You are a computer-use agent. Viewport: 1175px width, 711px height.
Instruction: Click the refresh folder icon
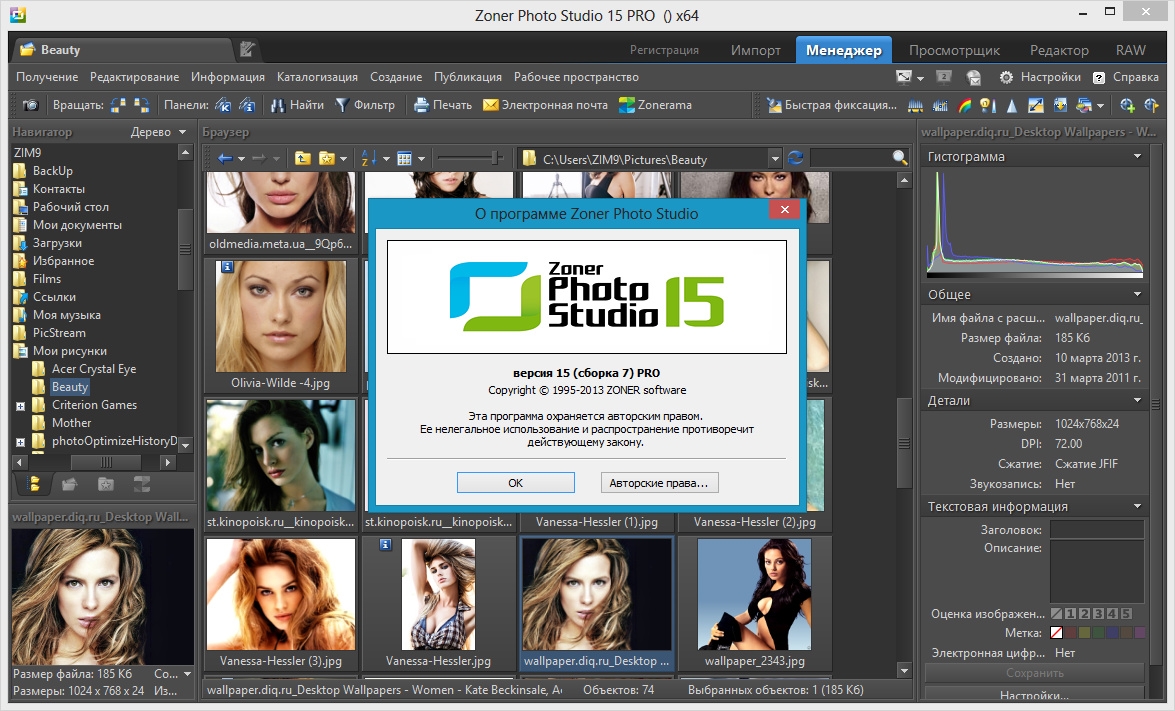coord(796,158)
